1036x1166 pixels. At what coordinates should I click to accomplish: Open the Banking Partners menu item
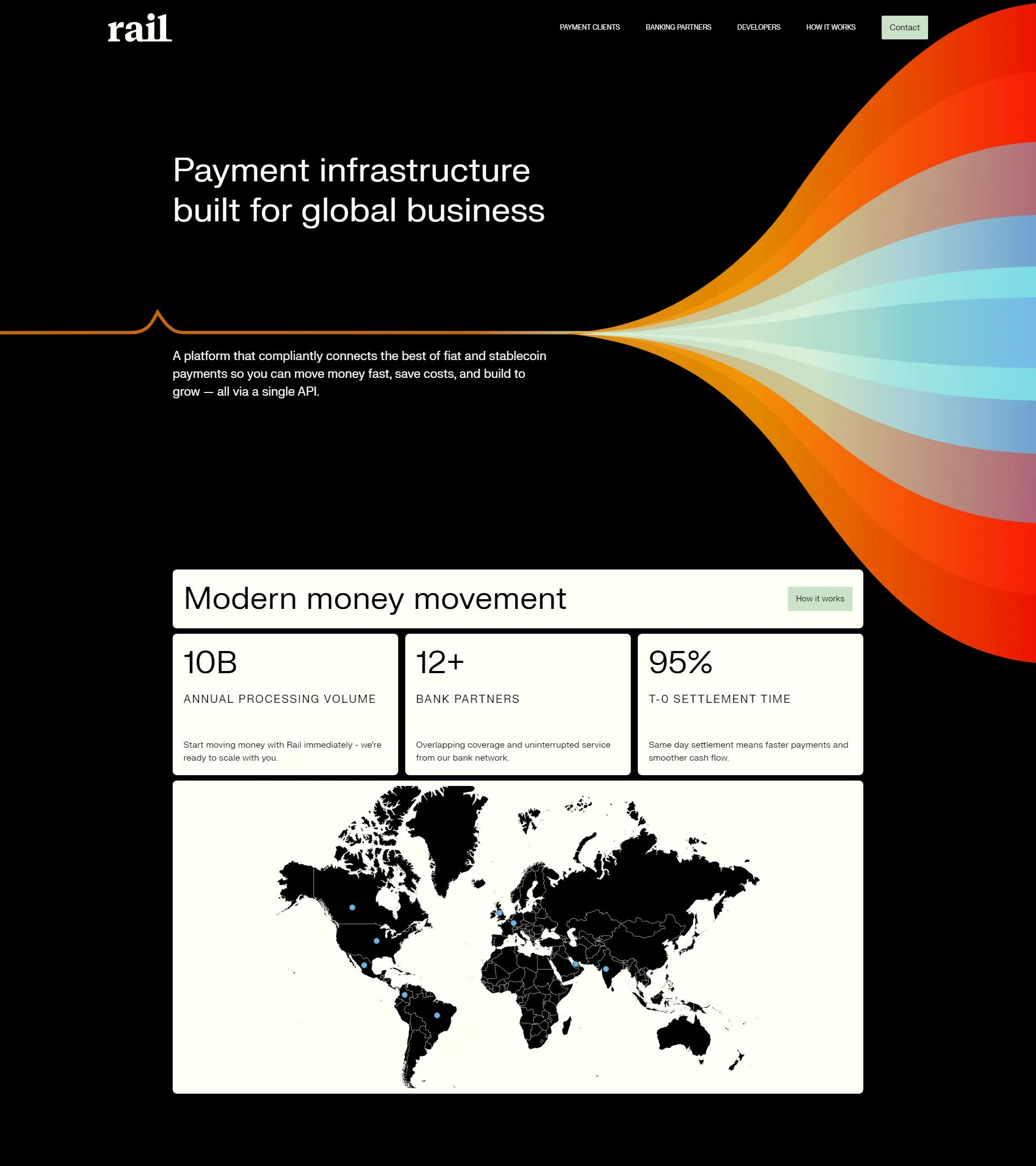(678, 28)
